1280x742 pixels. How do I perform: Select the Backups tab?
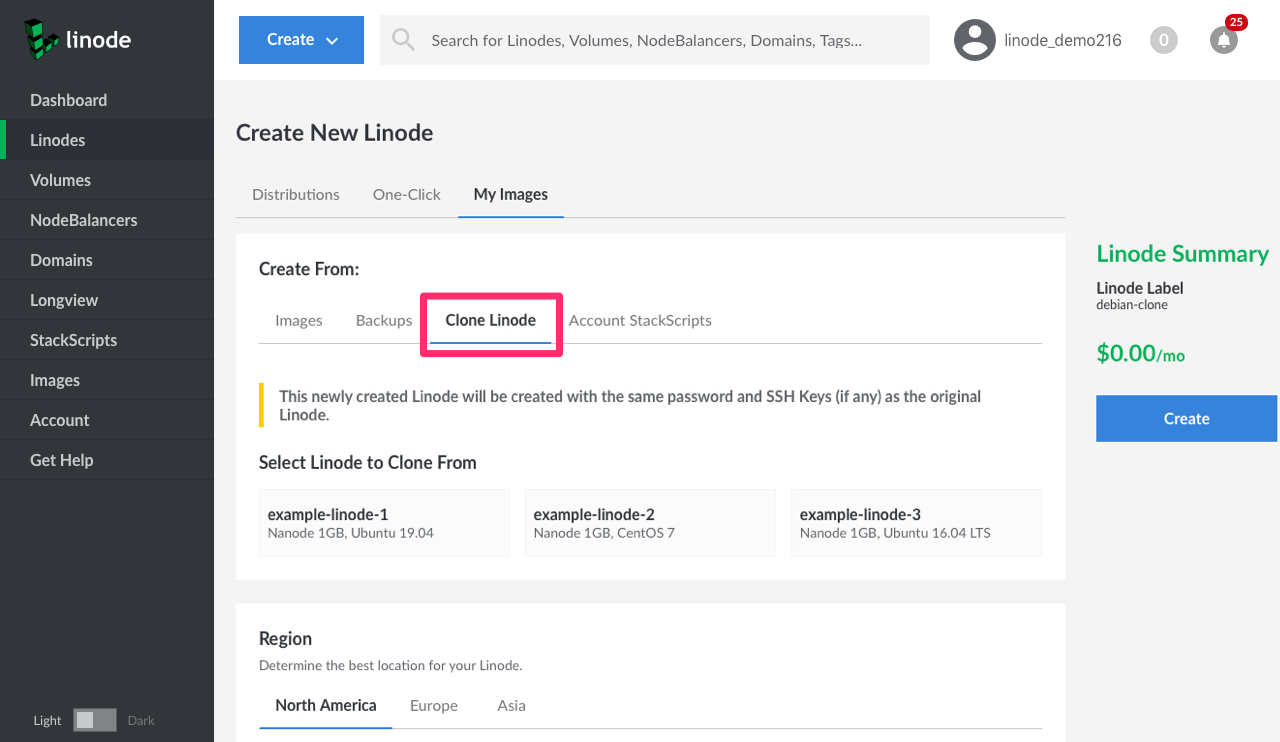coord(383,320)
